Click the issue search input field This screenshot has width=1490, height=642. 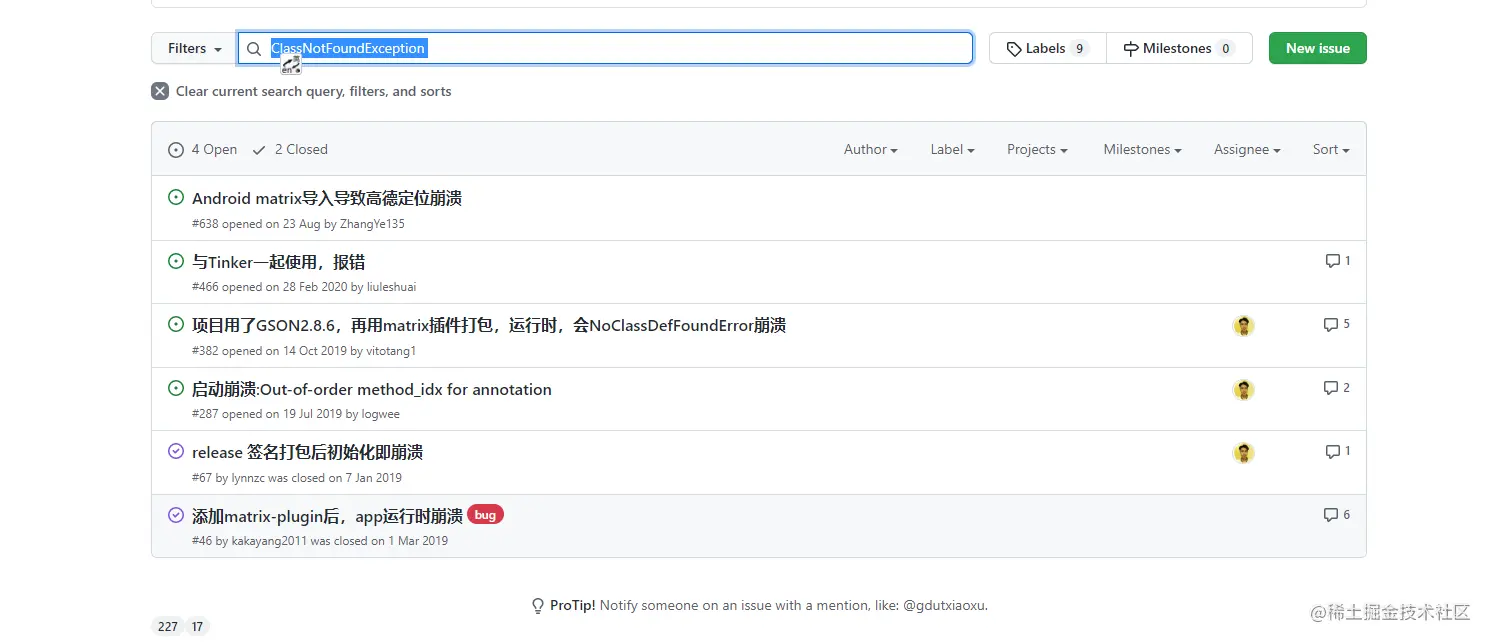coord(605,48)
